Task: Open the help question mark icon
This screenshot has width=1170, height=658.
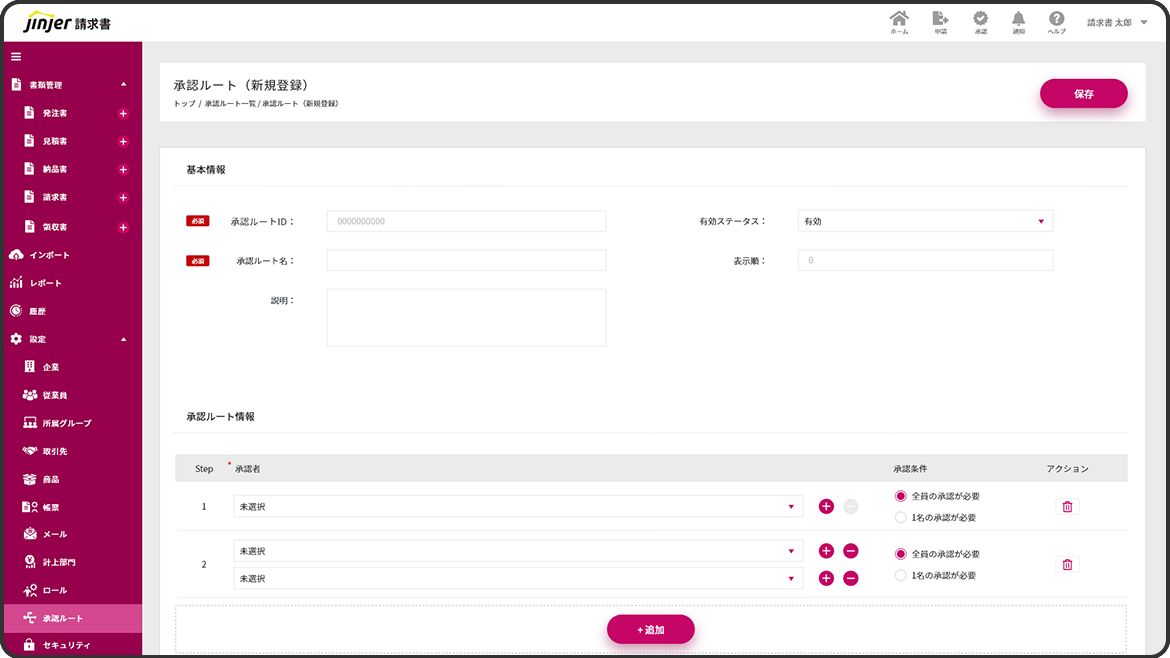Action: click(1056, 20)
